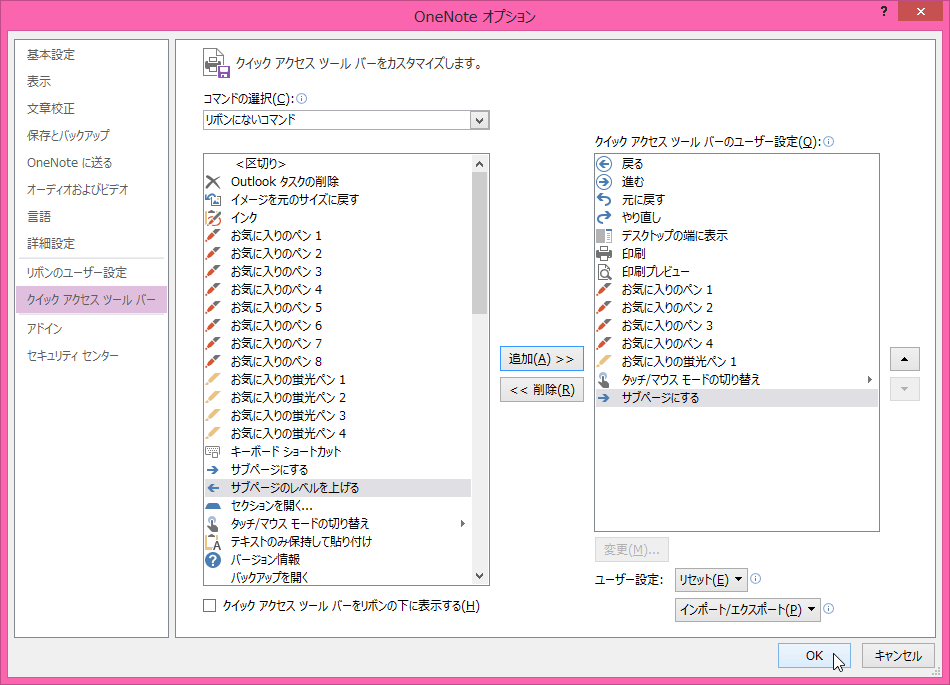Click the キャンセル button
950x685 pixels.
[898, 655]
